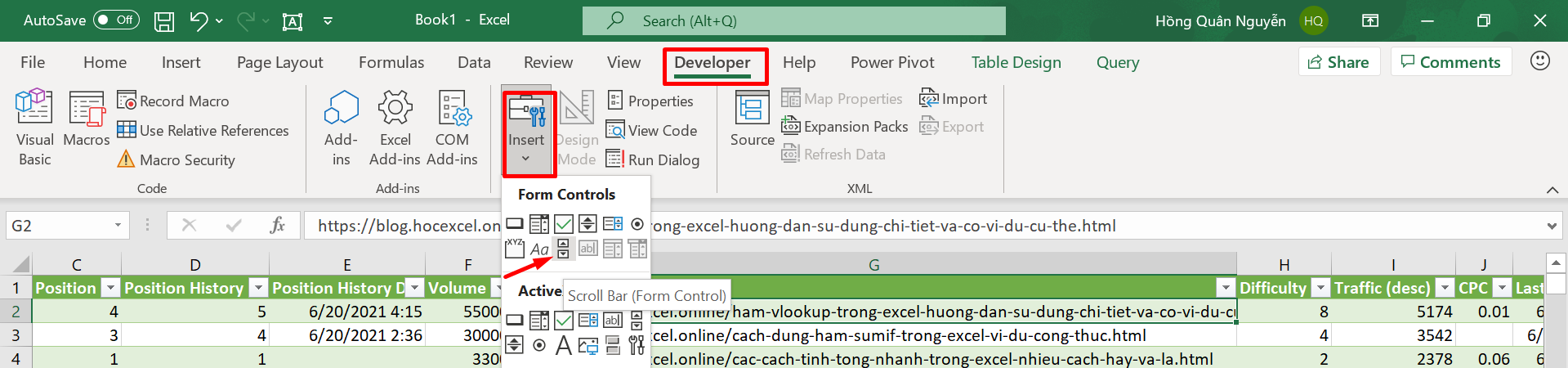Insert ActiveX Toggle Button control
This screenshot has width=1568, height=368.
(613, 346)
